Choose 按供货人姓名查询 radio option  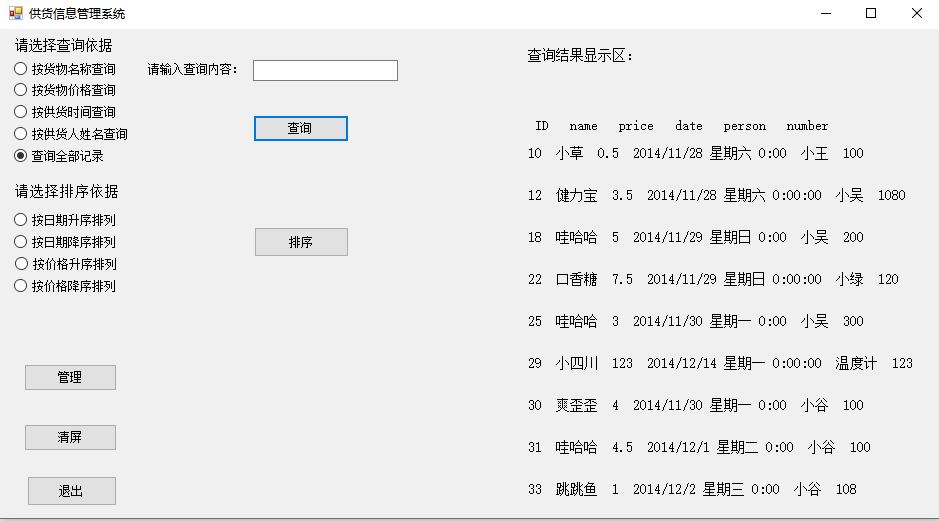click(x=71, y=134)
